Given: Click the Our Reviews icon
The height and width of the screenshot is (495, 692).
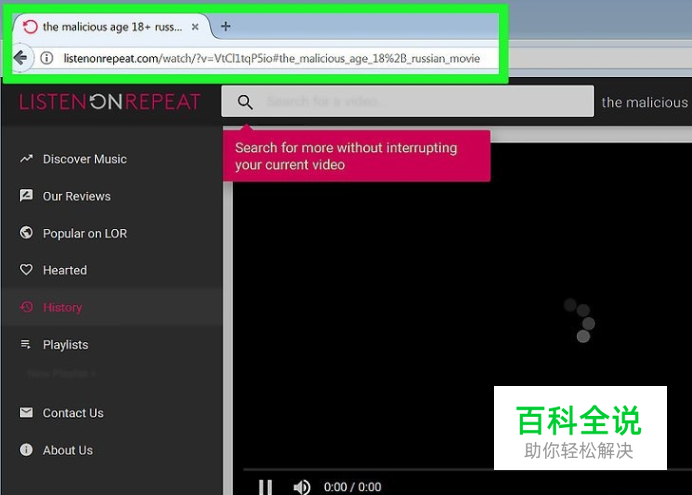Looking at the screenshot, I should (x=26, y=195).
